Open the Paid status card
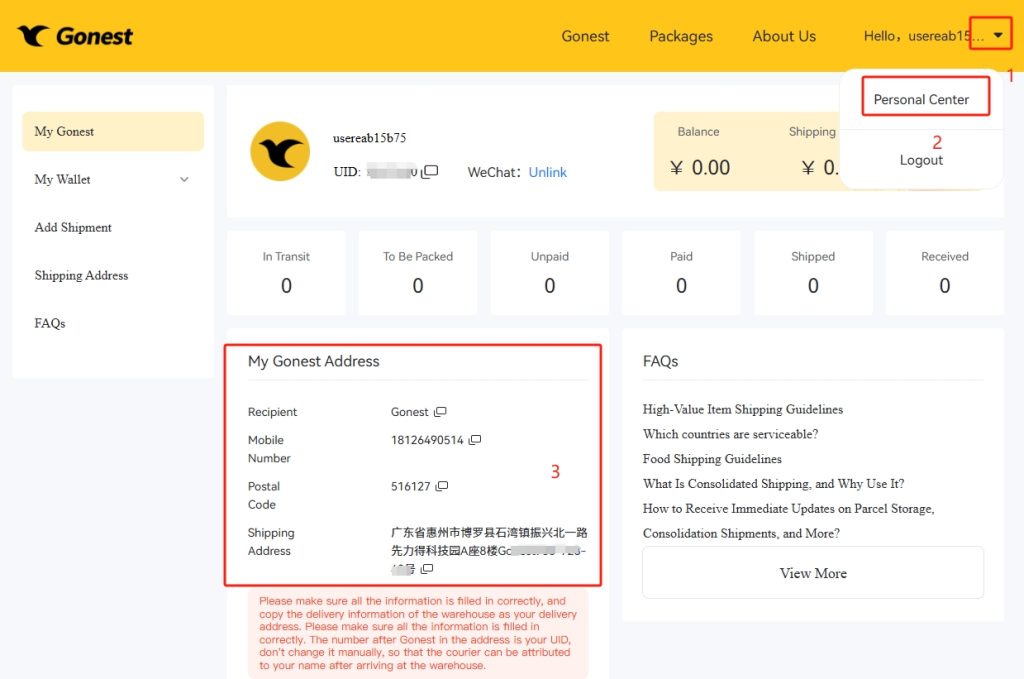1024x679 pixels. [681, 273]
